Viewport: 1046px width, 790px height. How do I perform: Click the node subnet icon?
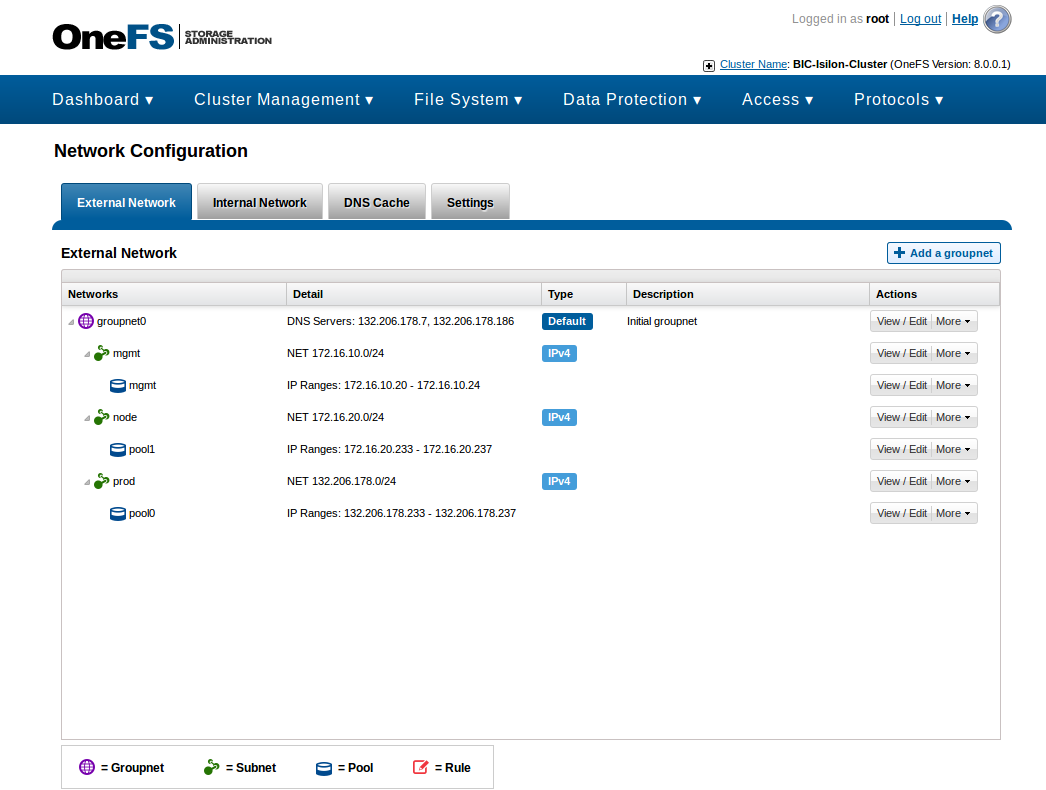tap(101, 417)
